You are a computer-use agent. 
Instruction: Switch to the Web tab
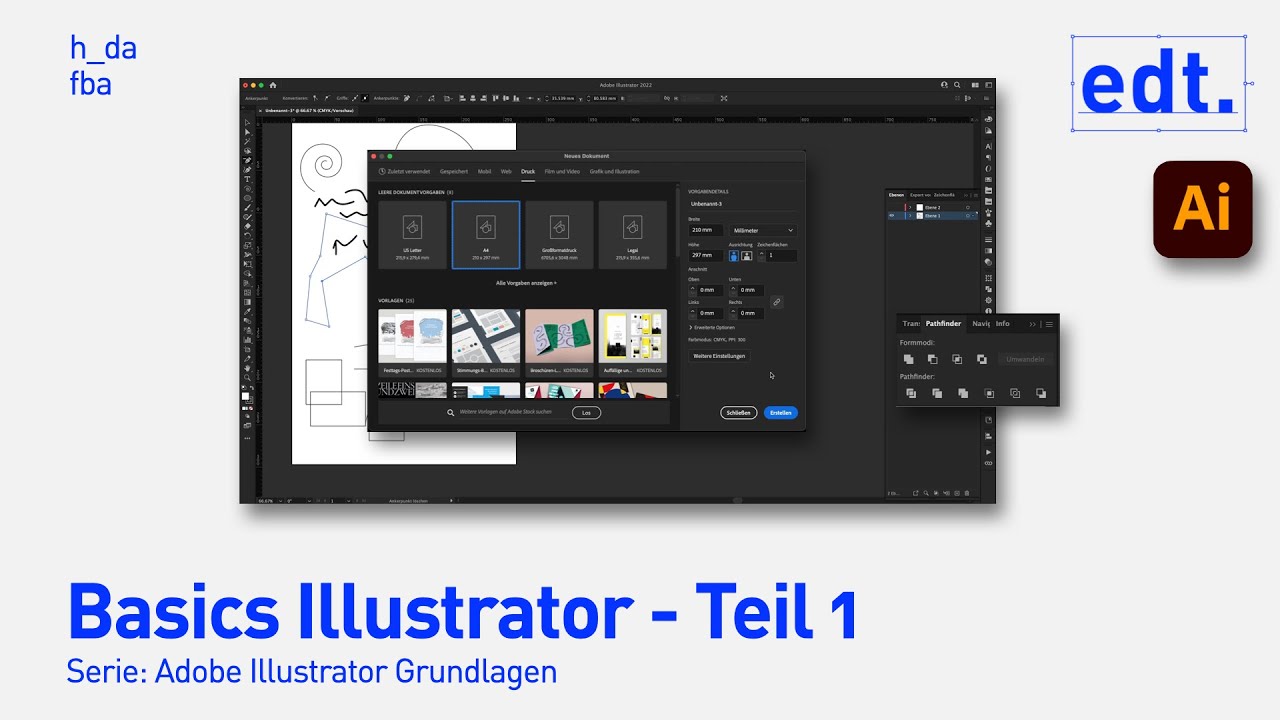coord(506,172)
